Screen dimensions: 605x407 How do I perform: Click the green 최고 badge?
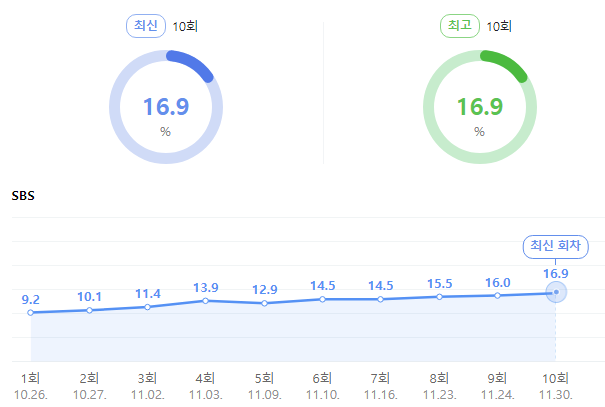pyautogui.click(x=460, y=26)
